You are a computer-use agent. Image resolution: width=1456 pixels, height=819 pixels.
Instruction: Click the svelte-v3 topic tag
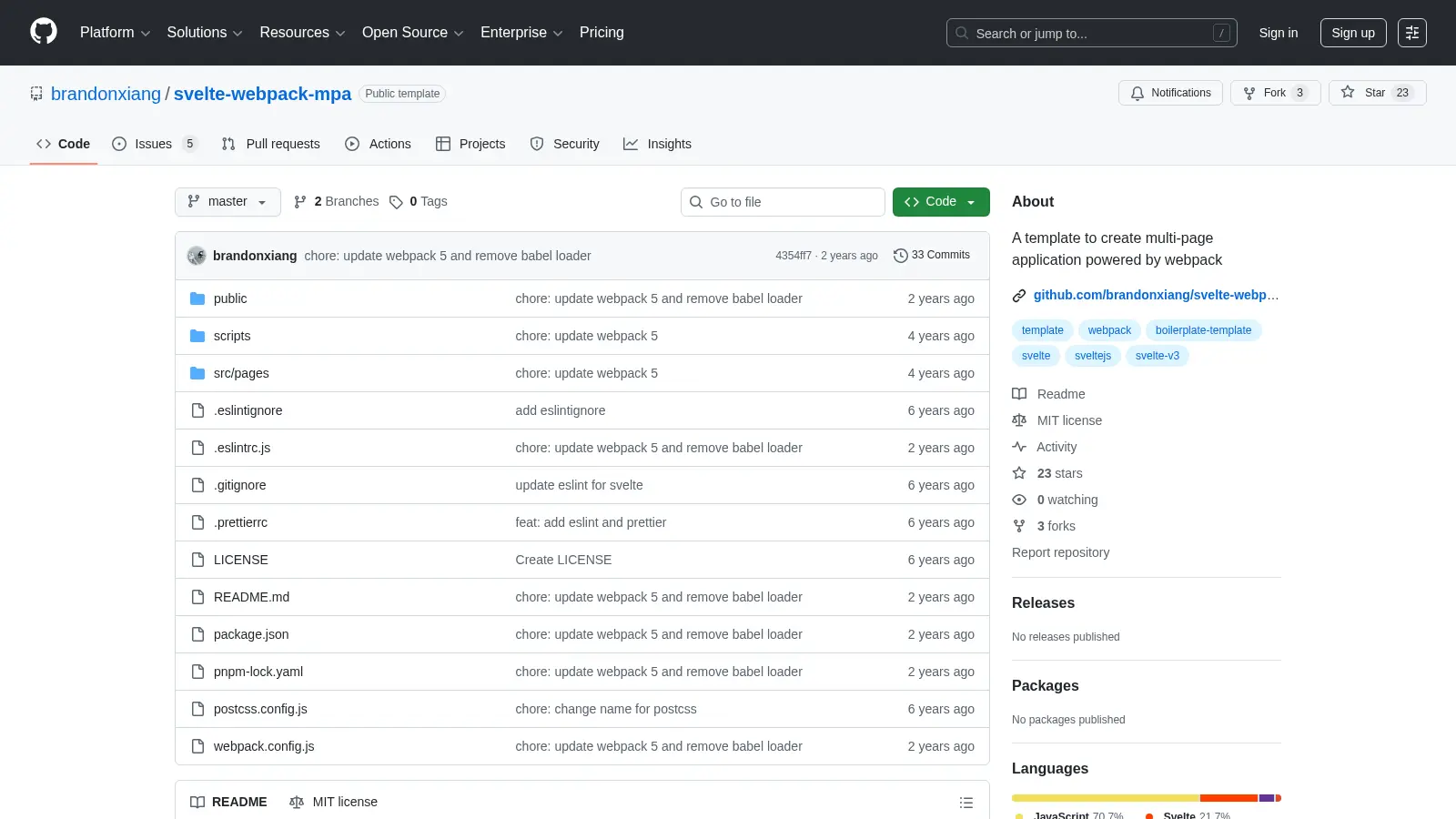(x=1157, y=356)
